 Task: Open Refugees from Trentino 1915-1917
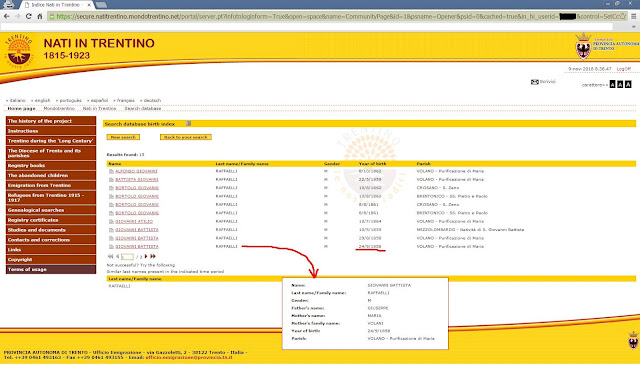(51, 198)
